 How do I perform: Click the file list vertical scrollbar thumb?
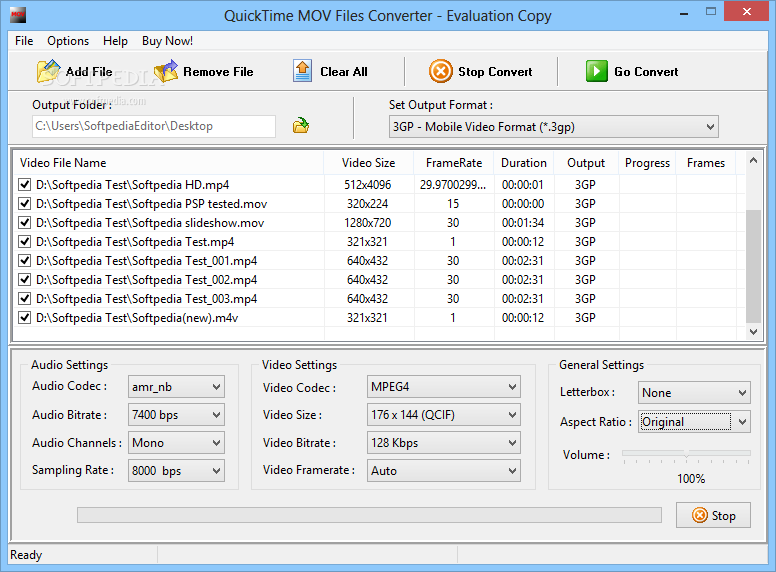coord(753,267)
